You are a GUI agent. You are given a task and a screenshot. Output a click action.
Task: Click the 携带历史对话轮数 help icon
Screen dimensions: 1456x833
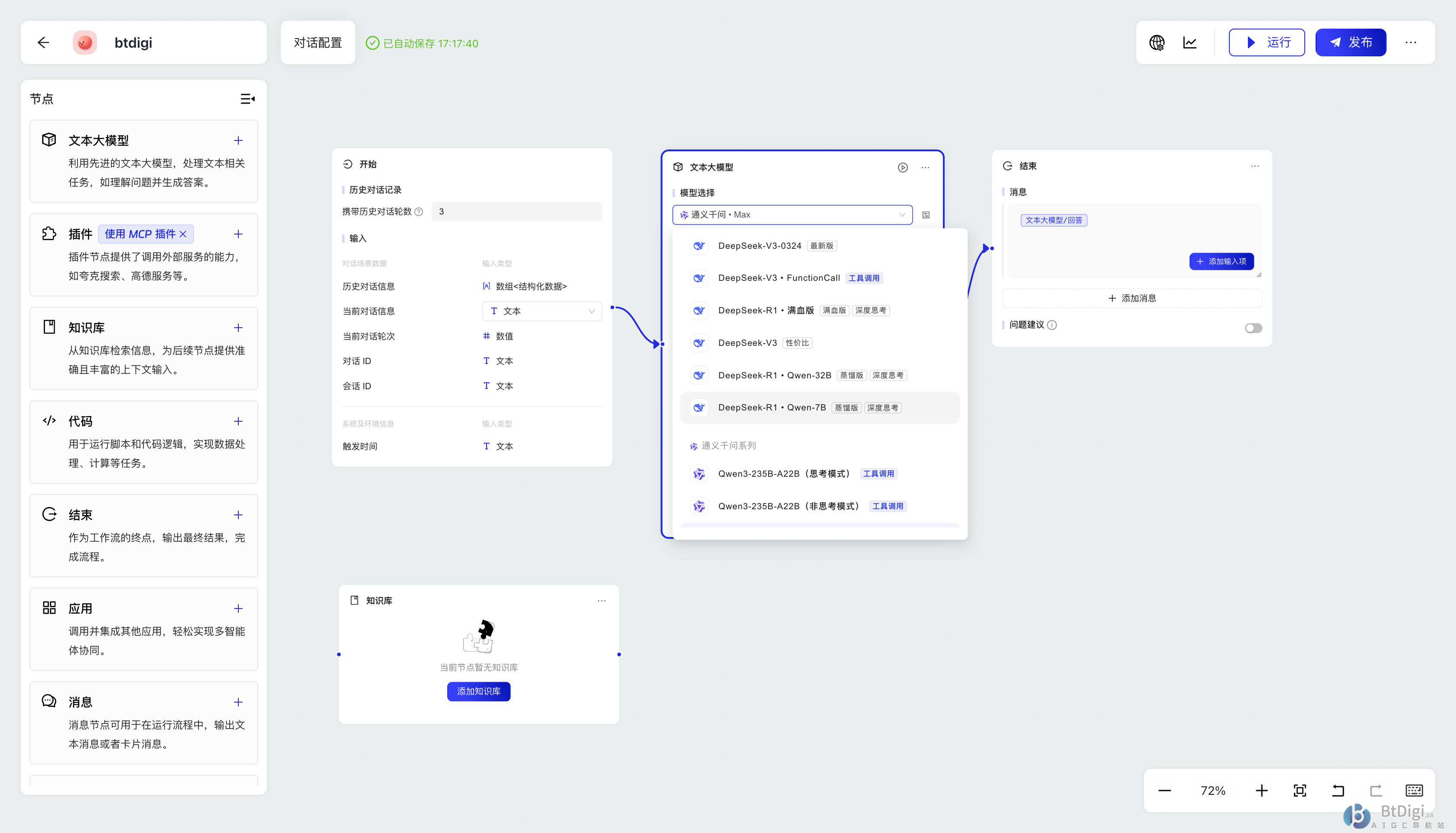point(419,212)
